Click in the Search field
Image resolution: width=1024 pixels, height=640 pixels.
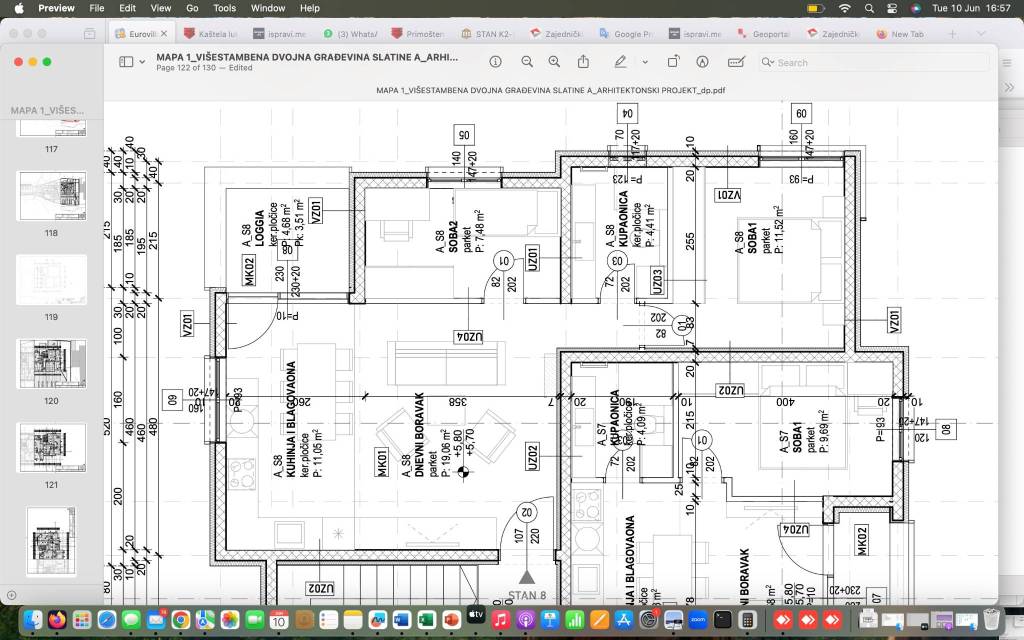[860, 62]
